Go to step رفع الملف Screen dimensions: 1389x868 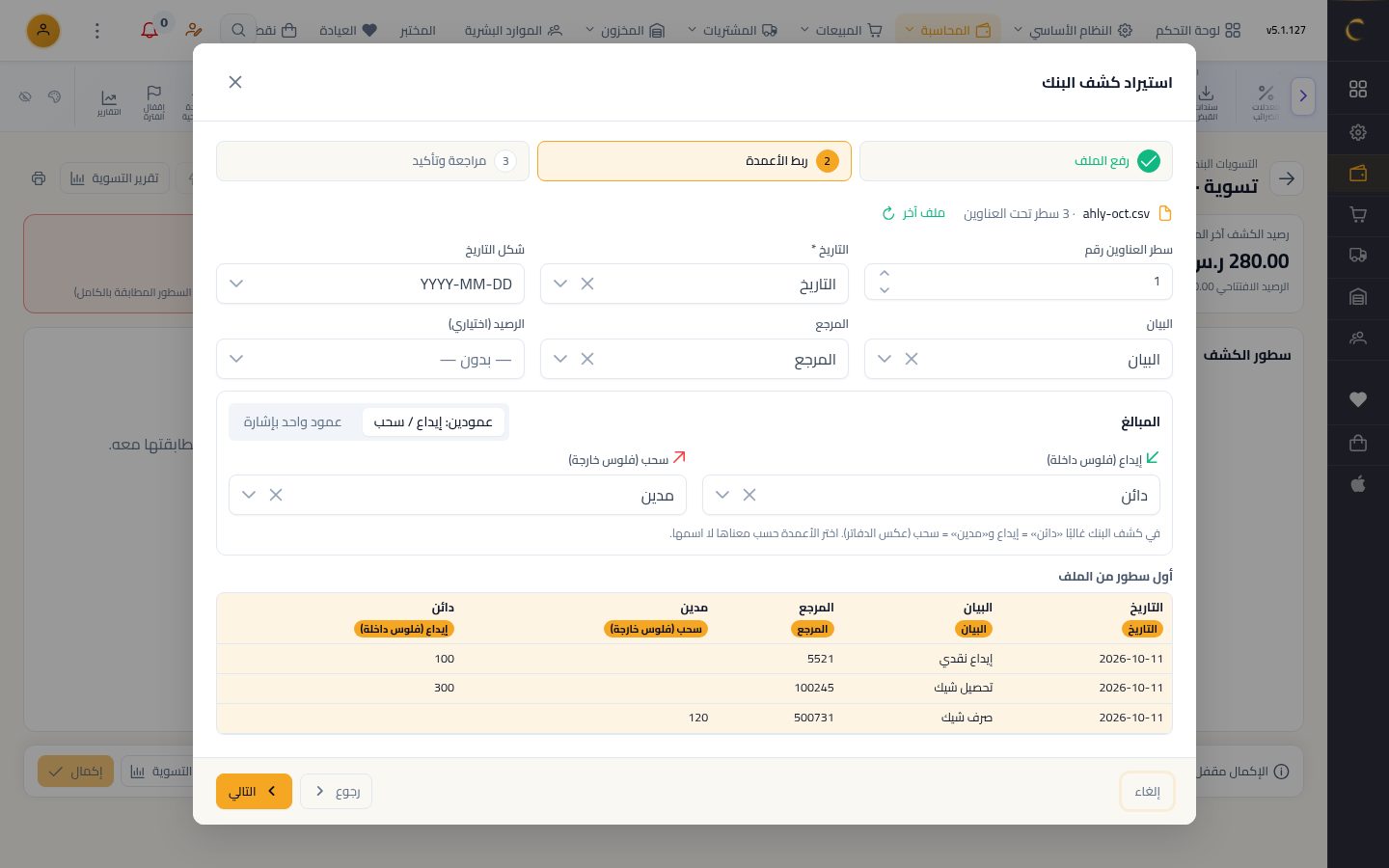[x=1016, y=161]
